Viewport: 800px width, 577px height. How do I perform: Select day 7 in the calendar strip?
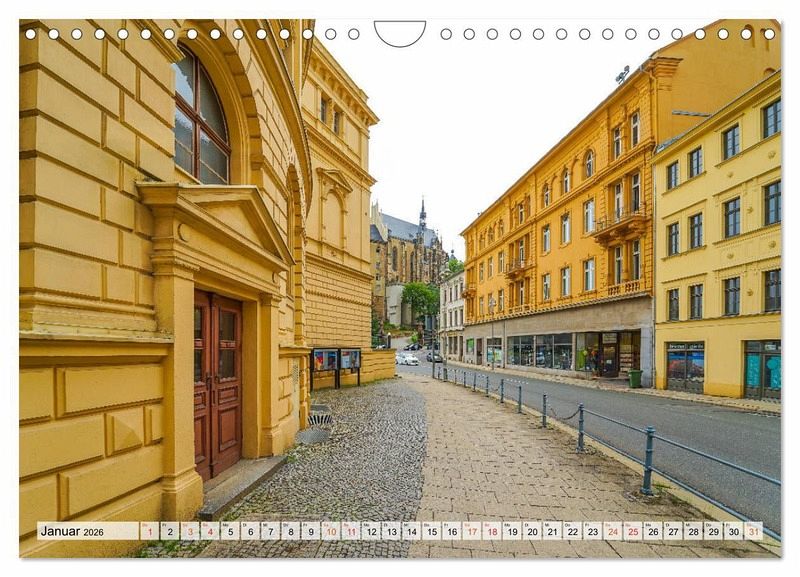click(x=270, y=531)
